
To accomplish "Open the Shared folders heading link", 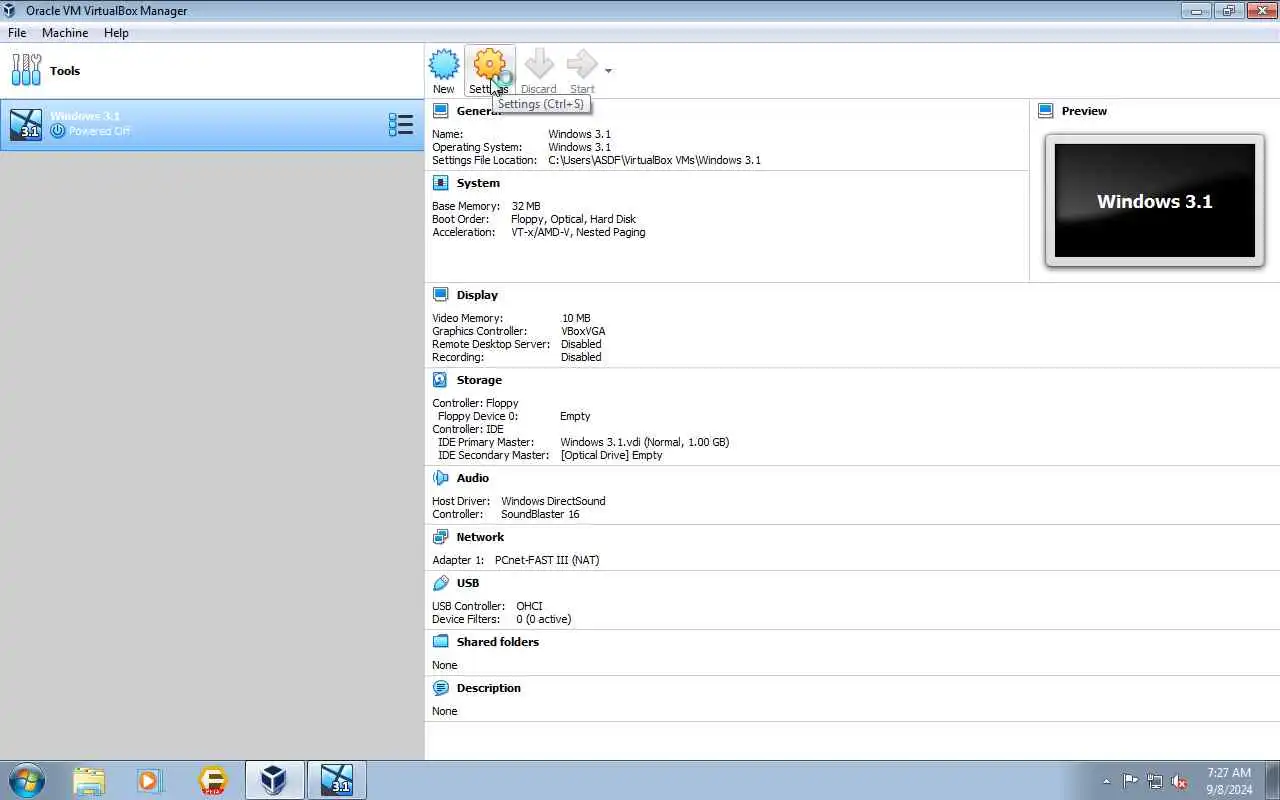I will [x=498, y=642].
